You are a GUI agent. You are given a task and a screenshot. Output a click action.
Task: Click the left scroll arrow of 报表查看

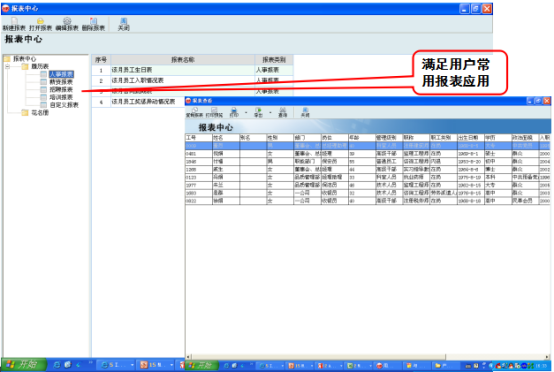point(188,357)
